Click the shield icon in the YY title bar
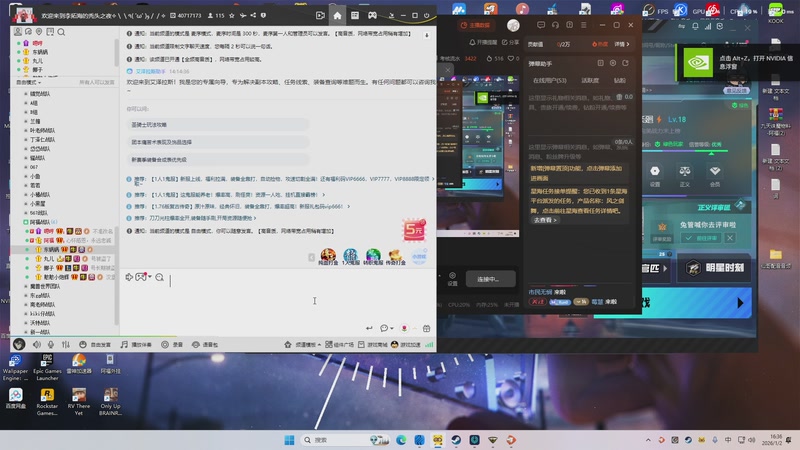Image resolution: width=800 pixels, height=450 pixels. [x=263, y=16]
